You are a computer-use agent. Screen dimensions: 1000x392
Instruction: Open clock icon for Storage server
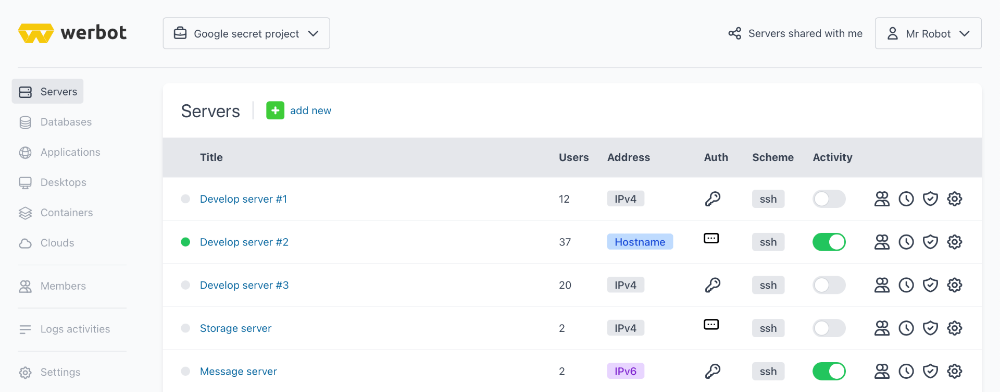point(906,328)
